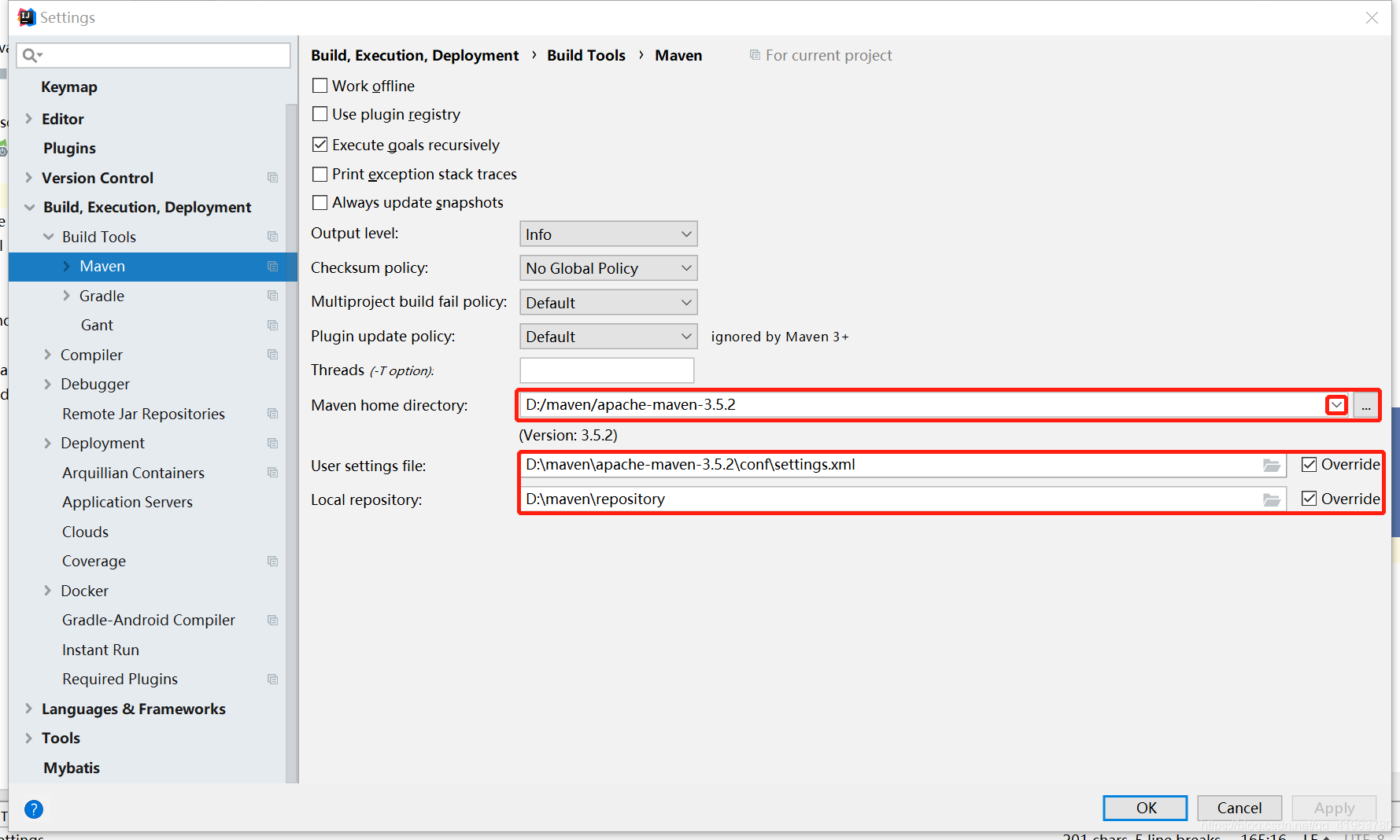
Task: Close the Settings dialog
Action: [1372, 17]
